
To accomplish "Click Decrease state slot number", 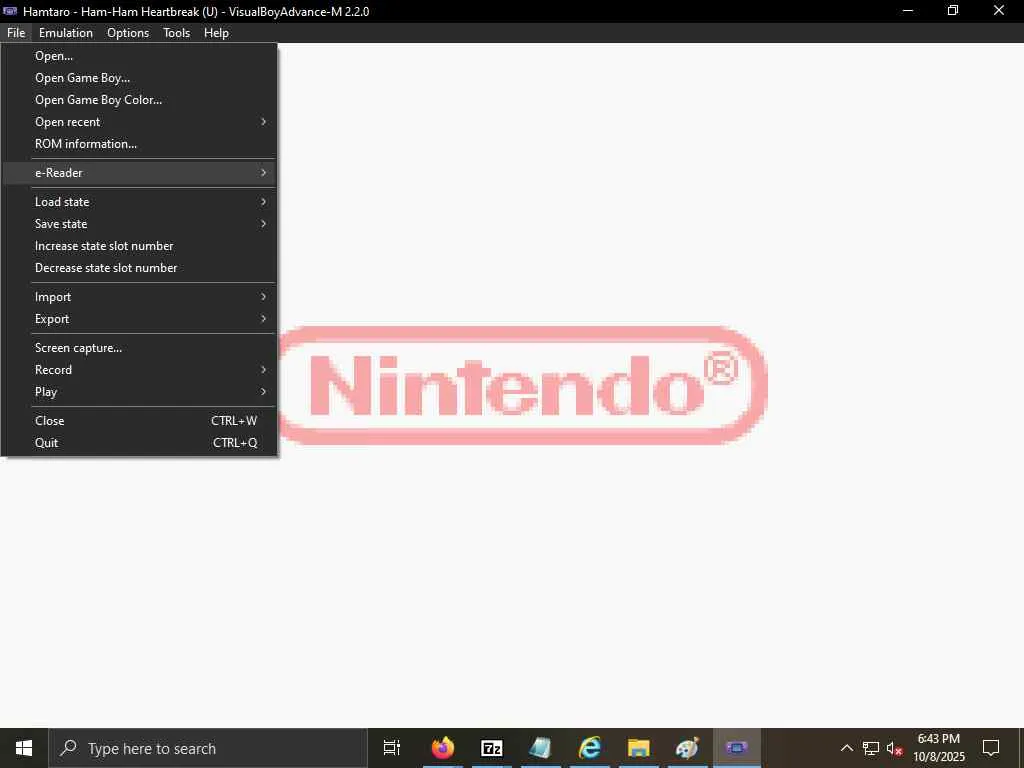I will coord(139,268).
